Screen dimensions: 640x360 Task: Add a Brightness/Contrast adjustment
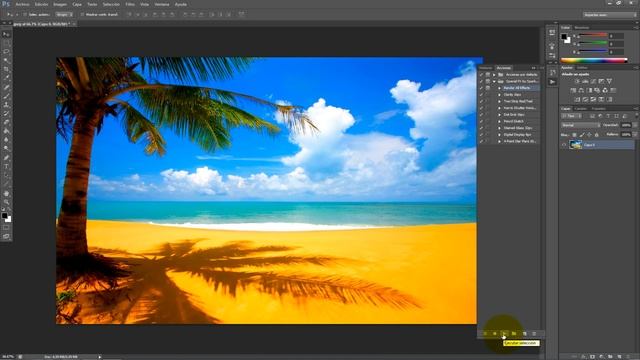577,81
